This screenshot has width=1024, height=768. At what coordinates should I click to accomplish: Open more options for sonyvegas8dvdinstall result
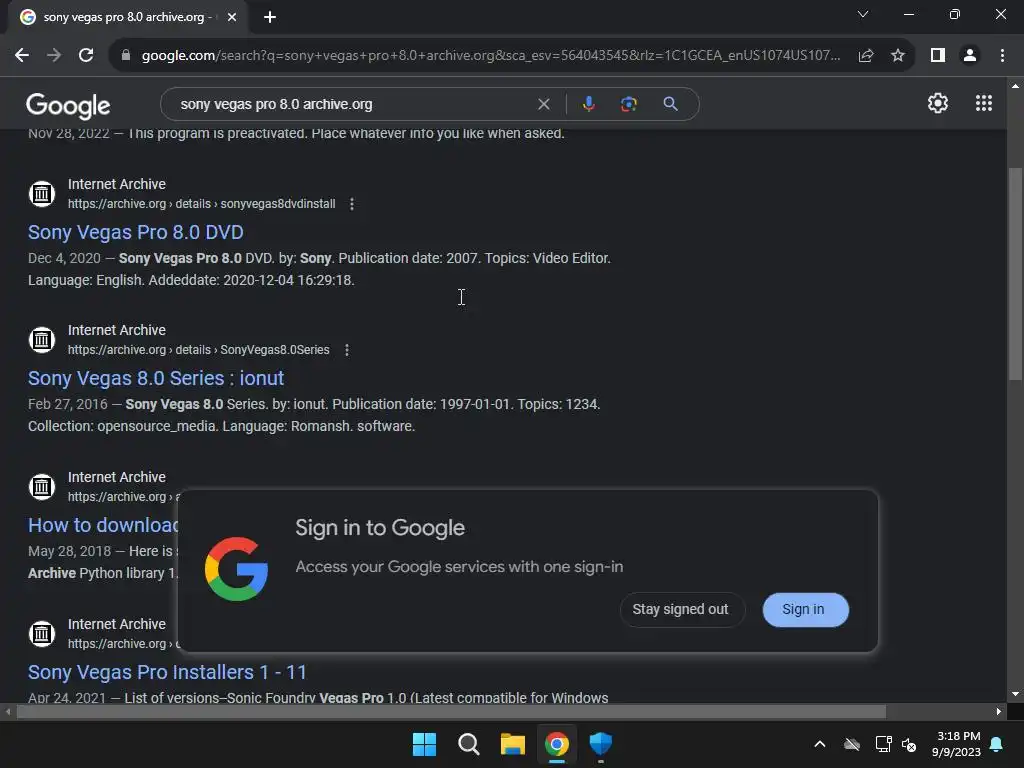click(x=352, y=204)
